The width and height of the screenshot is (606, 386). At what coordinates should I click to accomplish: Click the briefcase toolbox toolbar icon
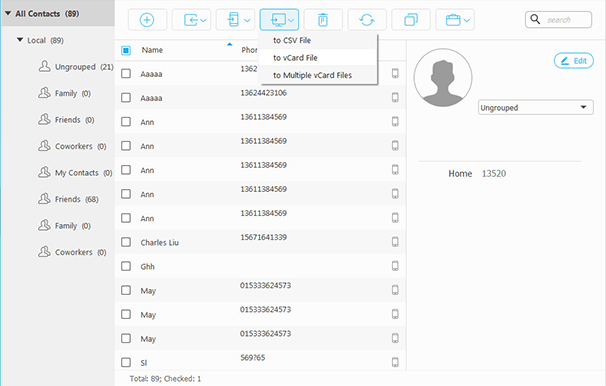point(455,20)
